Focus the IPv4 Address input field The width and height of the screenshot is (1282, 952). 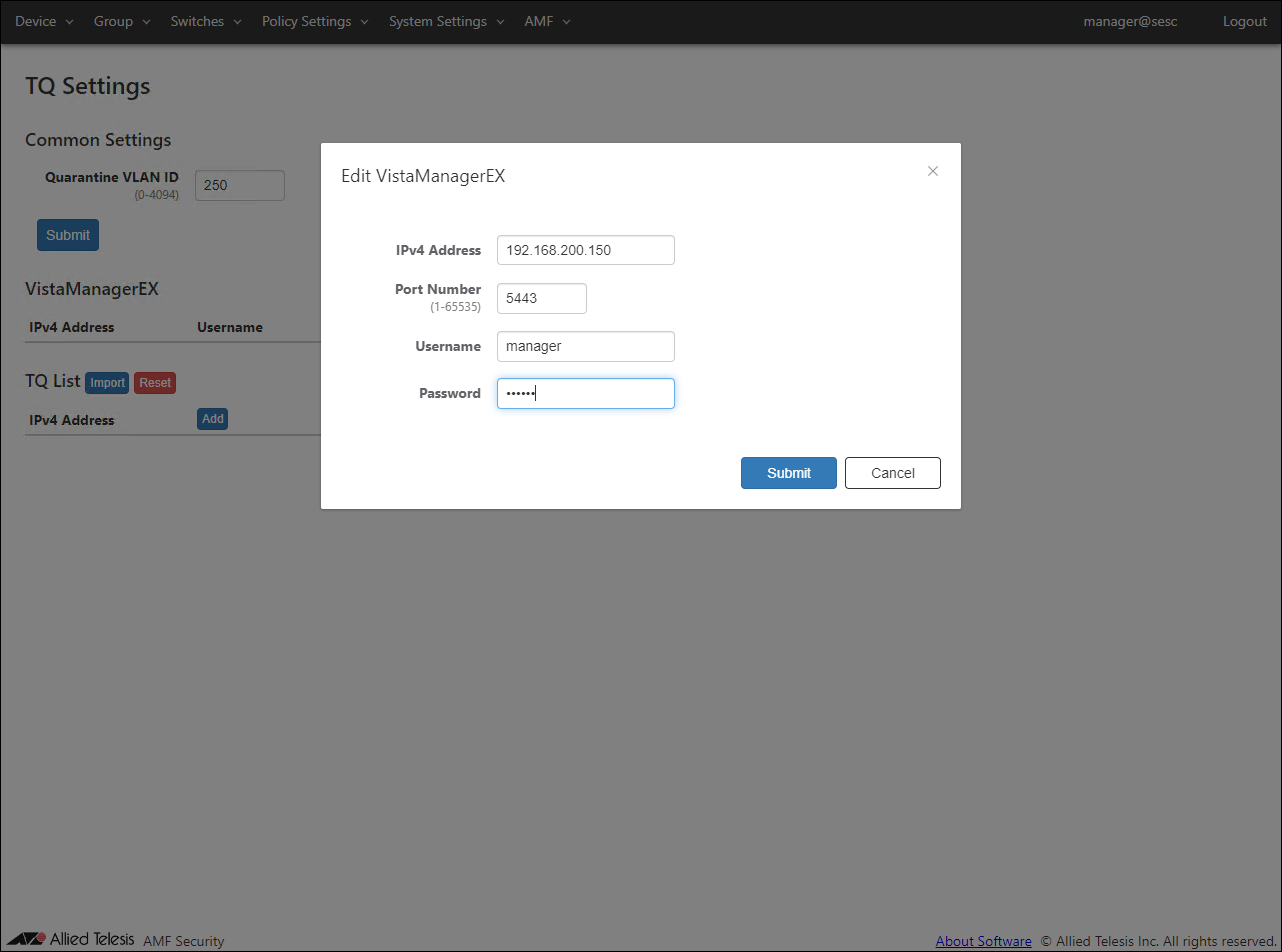tap(585, 250)
